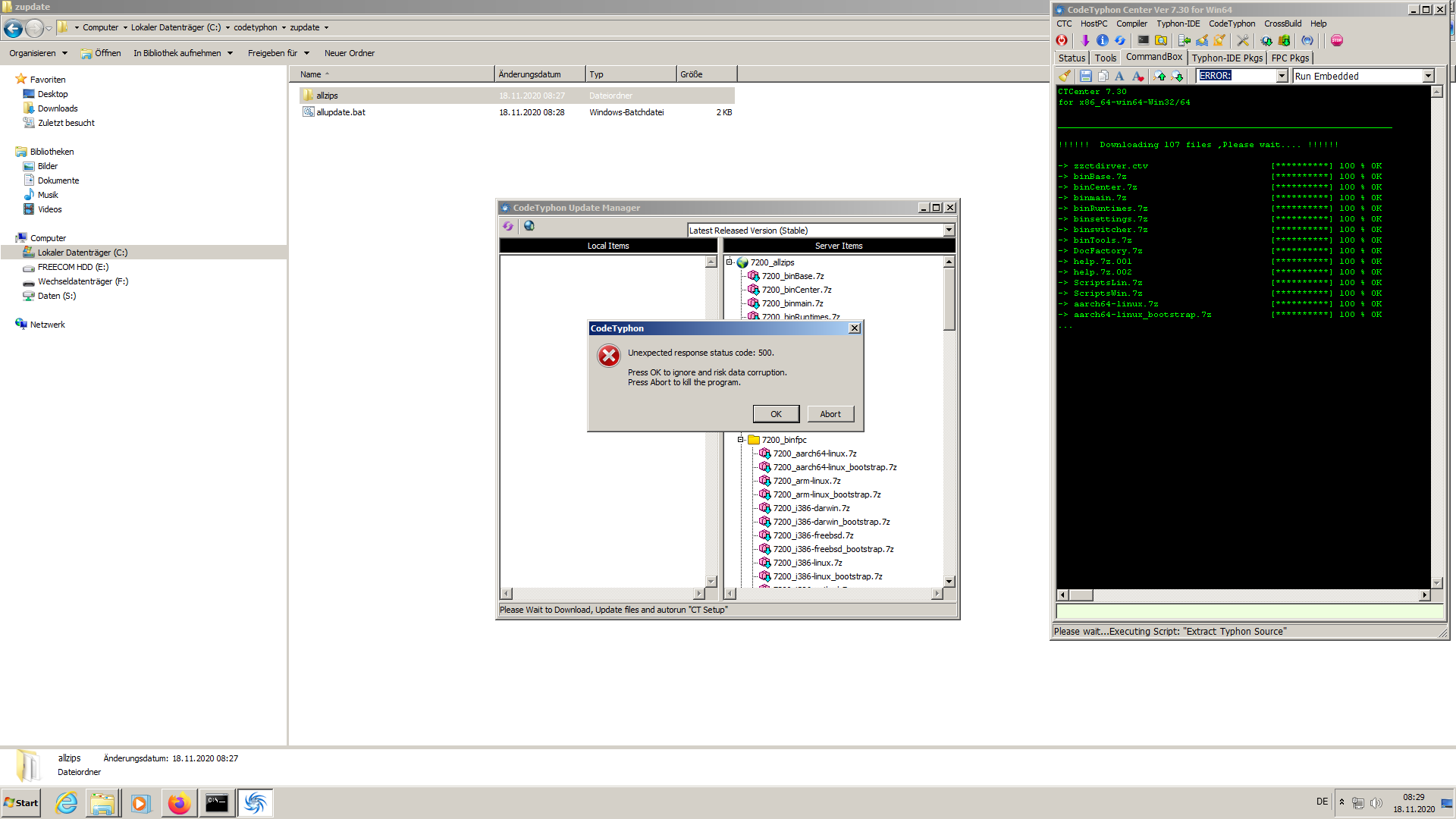Click the purple update arrows icon in Update Manager
The height and width of the screenshot is (819, 1456).
coord(508,226)
